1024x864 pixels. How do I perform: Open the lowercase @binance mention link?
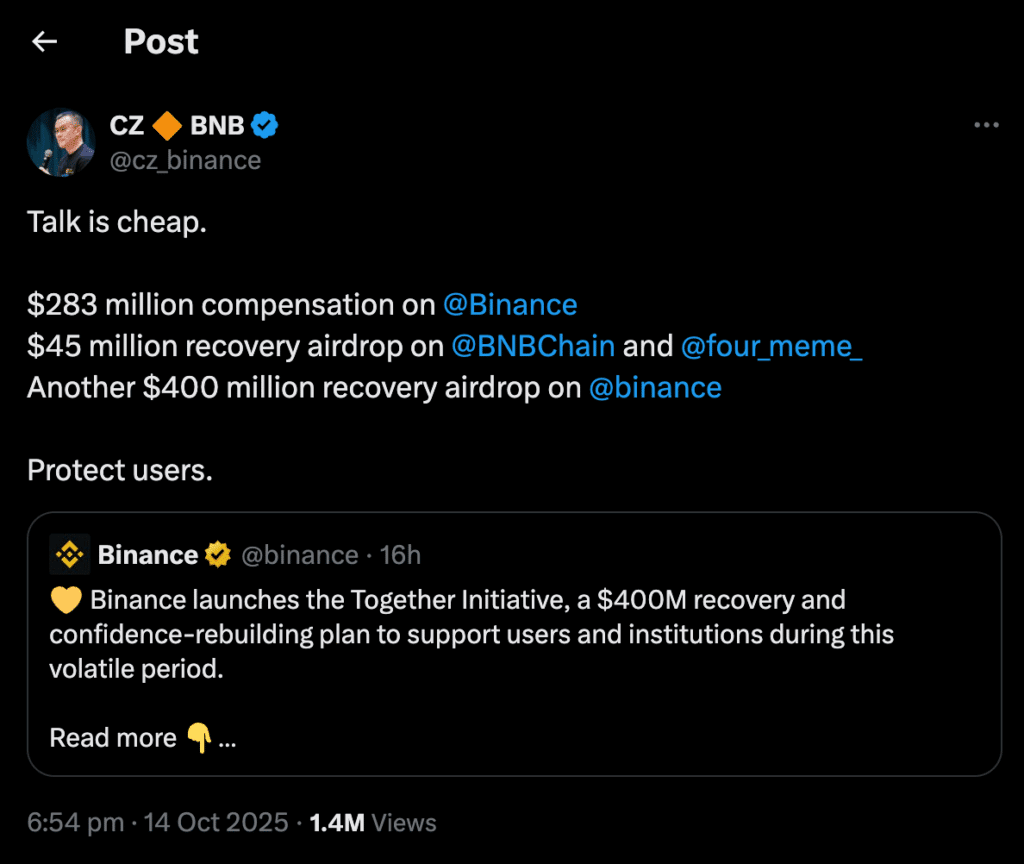point(655,387)
